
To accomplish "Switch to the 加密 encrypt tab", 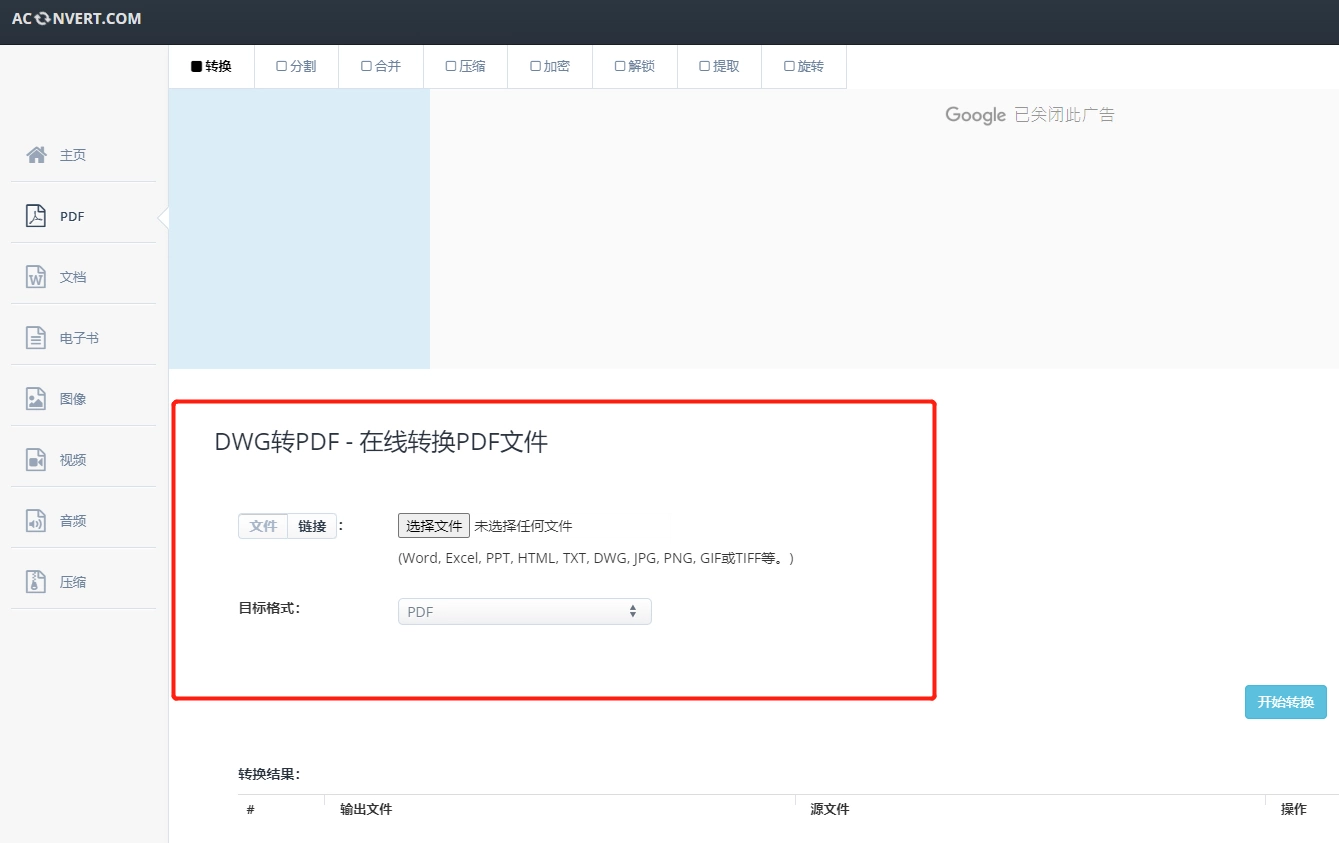I will point(550,66).
